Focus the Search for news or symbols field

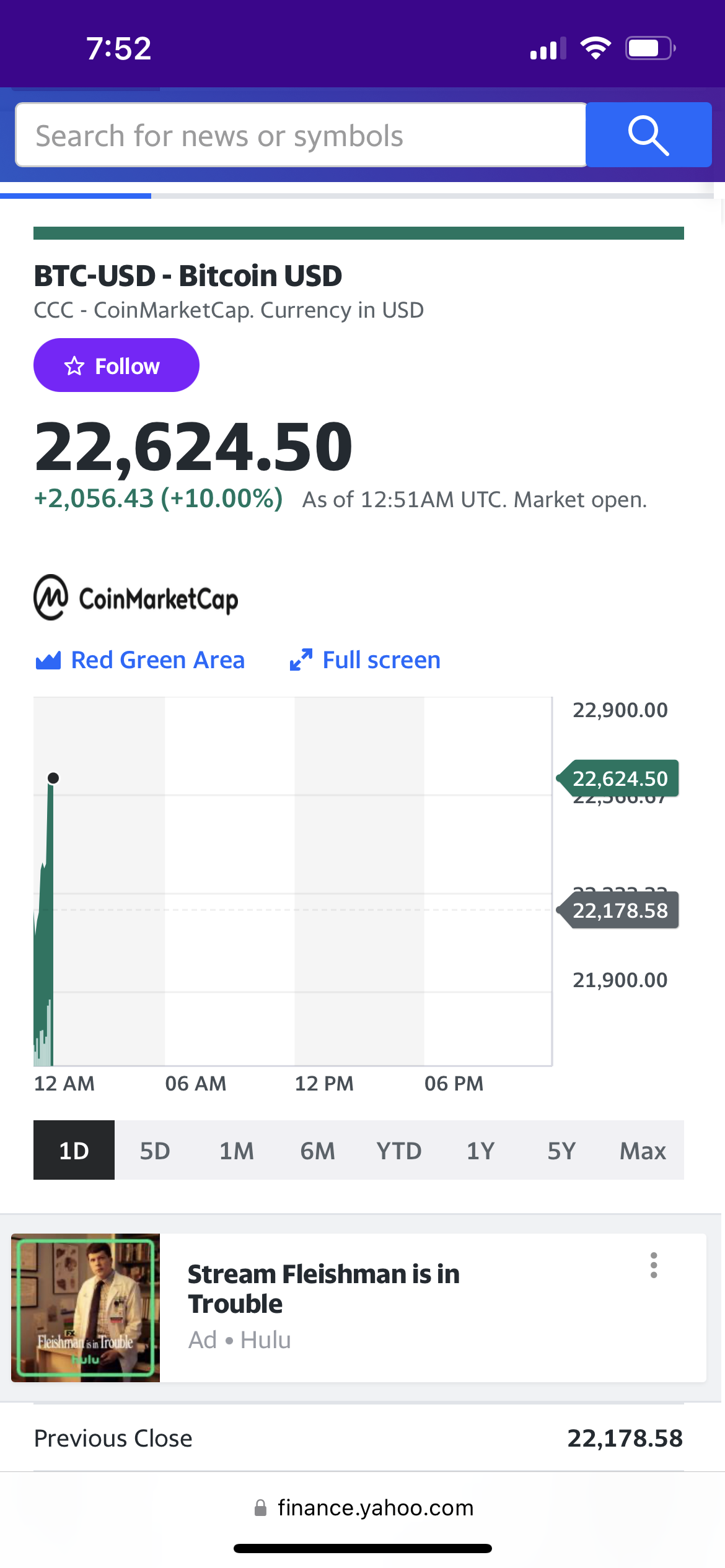(x=301, y=135)
